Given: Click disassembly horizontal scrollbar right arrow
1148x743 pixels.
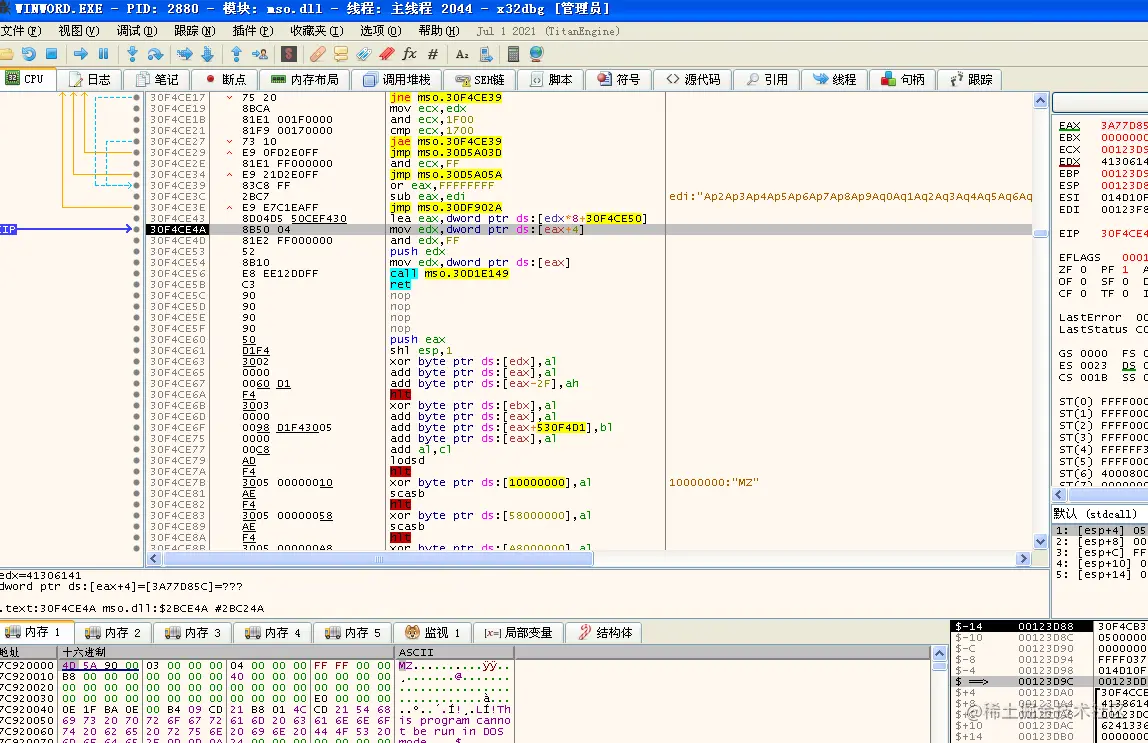Looking at the screenshot, I should pyautogui.click(x=1024, y=559).
